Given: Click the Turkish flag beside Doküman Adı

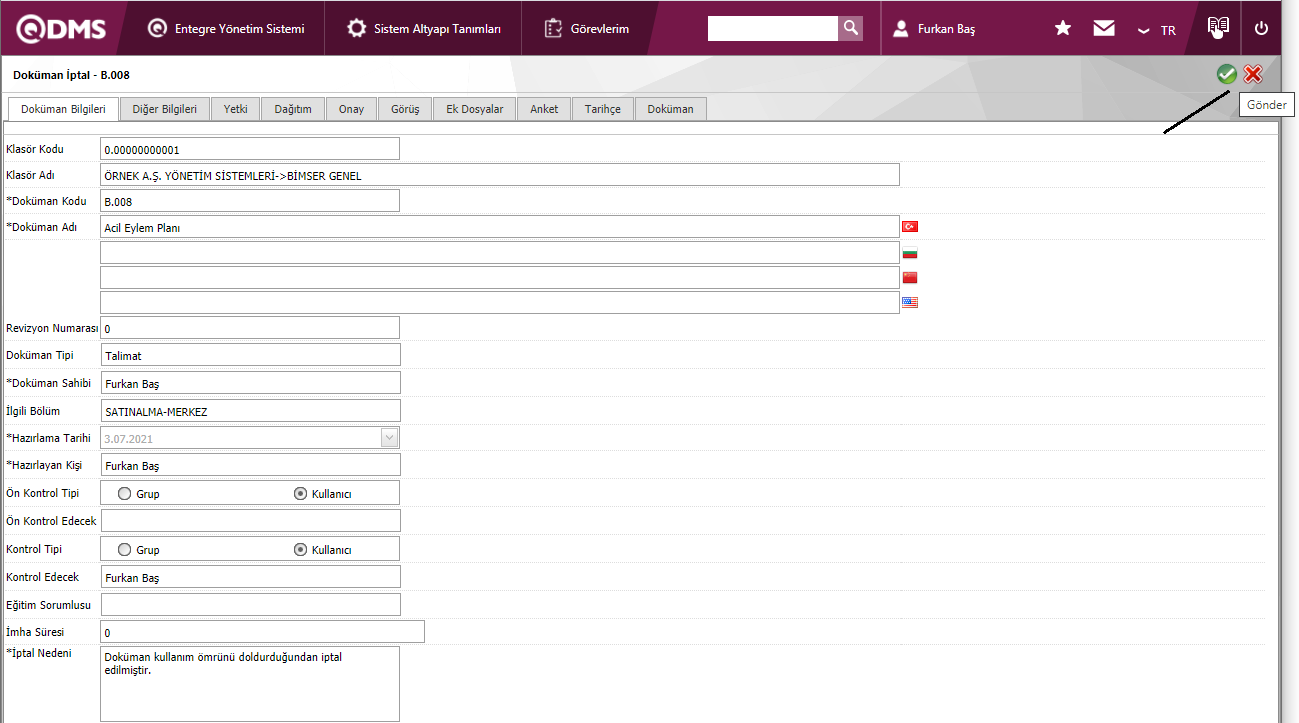Looking at the screenshot, I should (910, 227).
